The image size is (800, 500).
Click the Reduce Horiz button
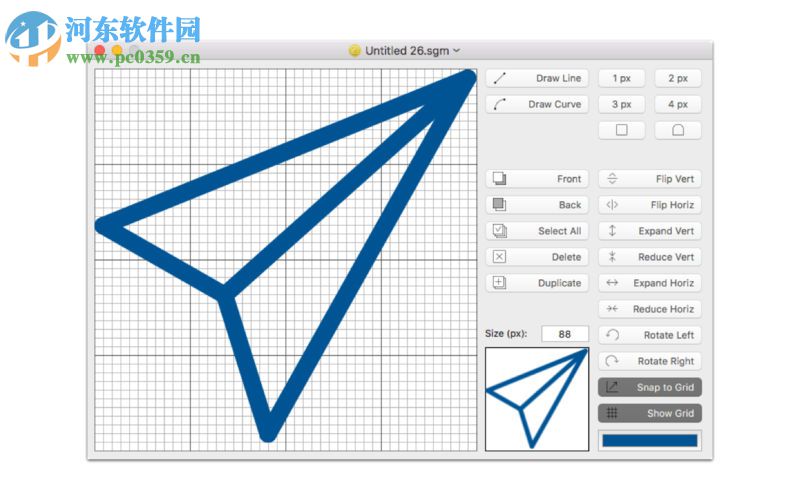pyautogui.click(x=649, y=309)
